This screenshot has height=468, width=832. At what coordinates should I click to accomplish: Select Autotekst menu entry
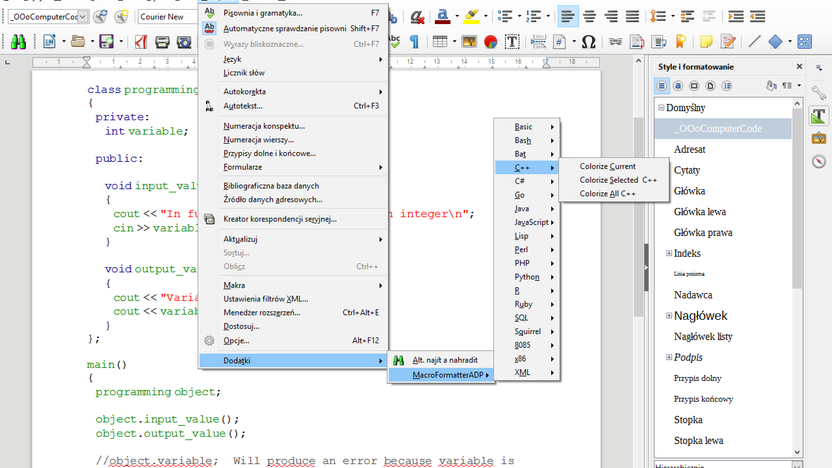pos(293,106)
